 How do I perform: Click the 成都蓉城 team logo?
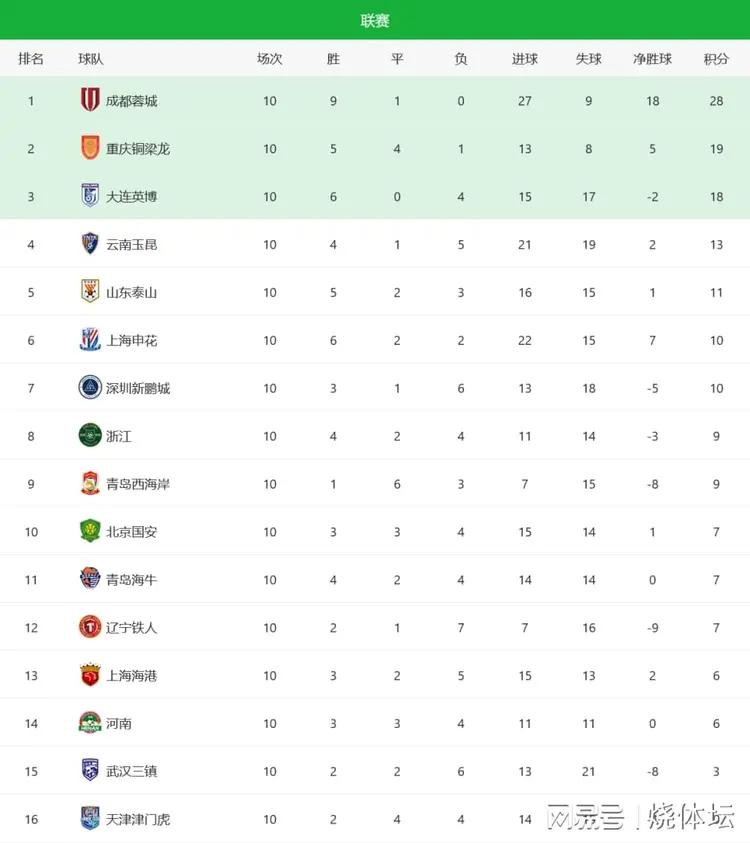pyautogui.click(x=90, y=100)
